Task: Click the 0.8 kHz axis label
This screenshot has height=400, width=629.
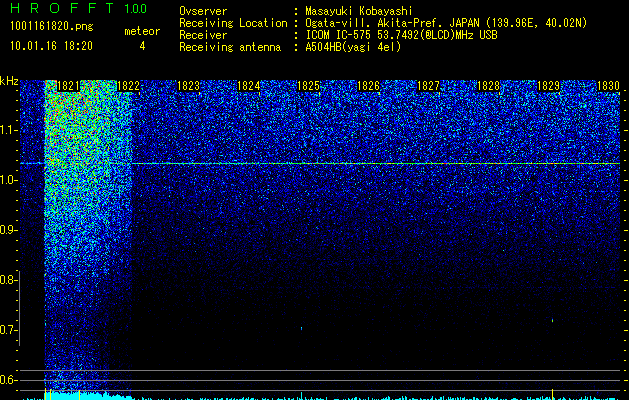Action: coord(8,280)
